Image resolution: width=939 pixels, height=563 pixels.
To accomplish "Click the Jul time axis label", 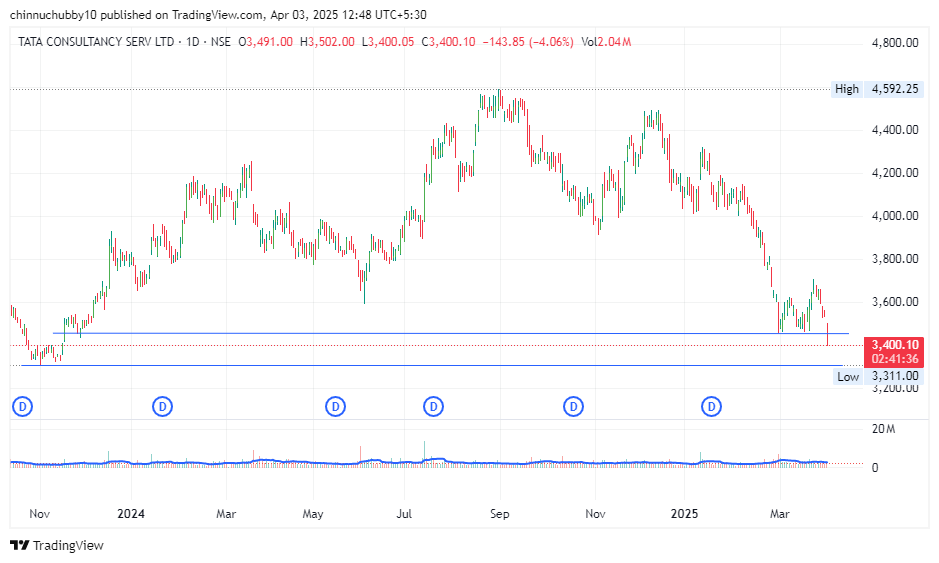I will [404, 514].
